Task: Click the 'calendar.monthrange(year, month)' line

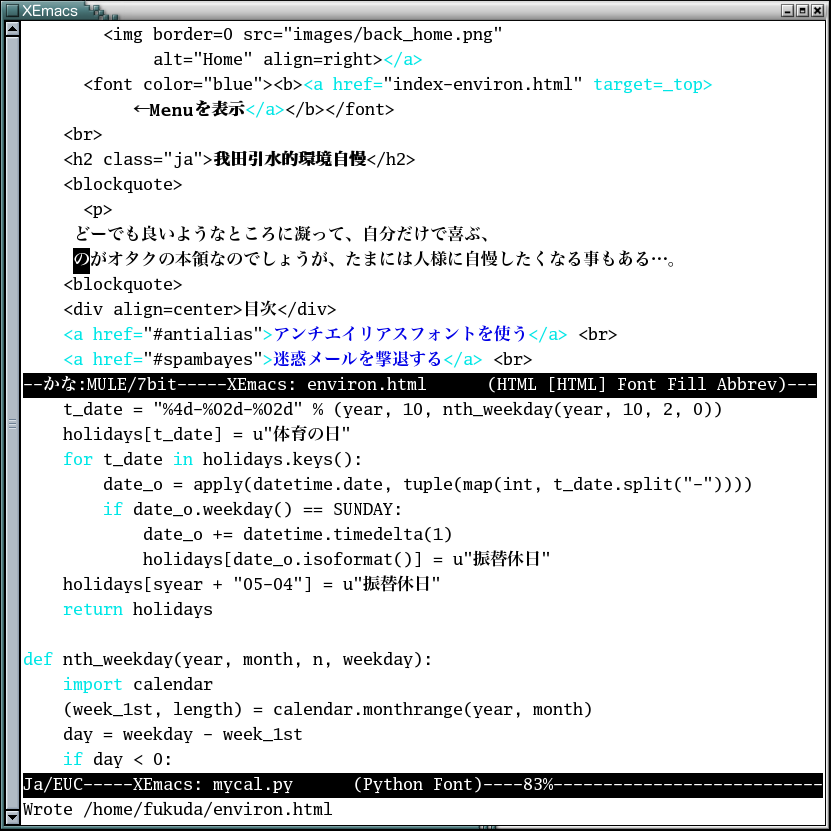Action: pos(328,709)
